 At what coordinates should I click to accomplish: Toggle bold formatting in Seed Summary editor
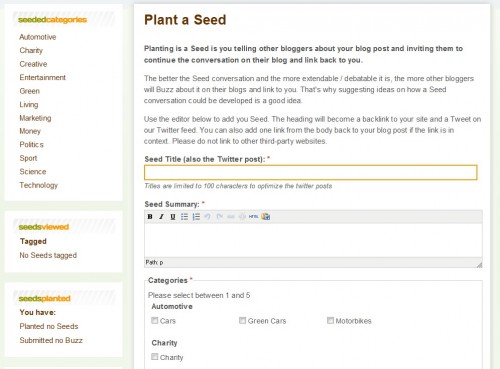click(x=150, y=217)
